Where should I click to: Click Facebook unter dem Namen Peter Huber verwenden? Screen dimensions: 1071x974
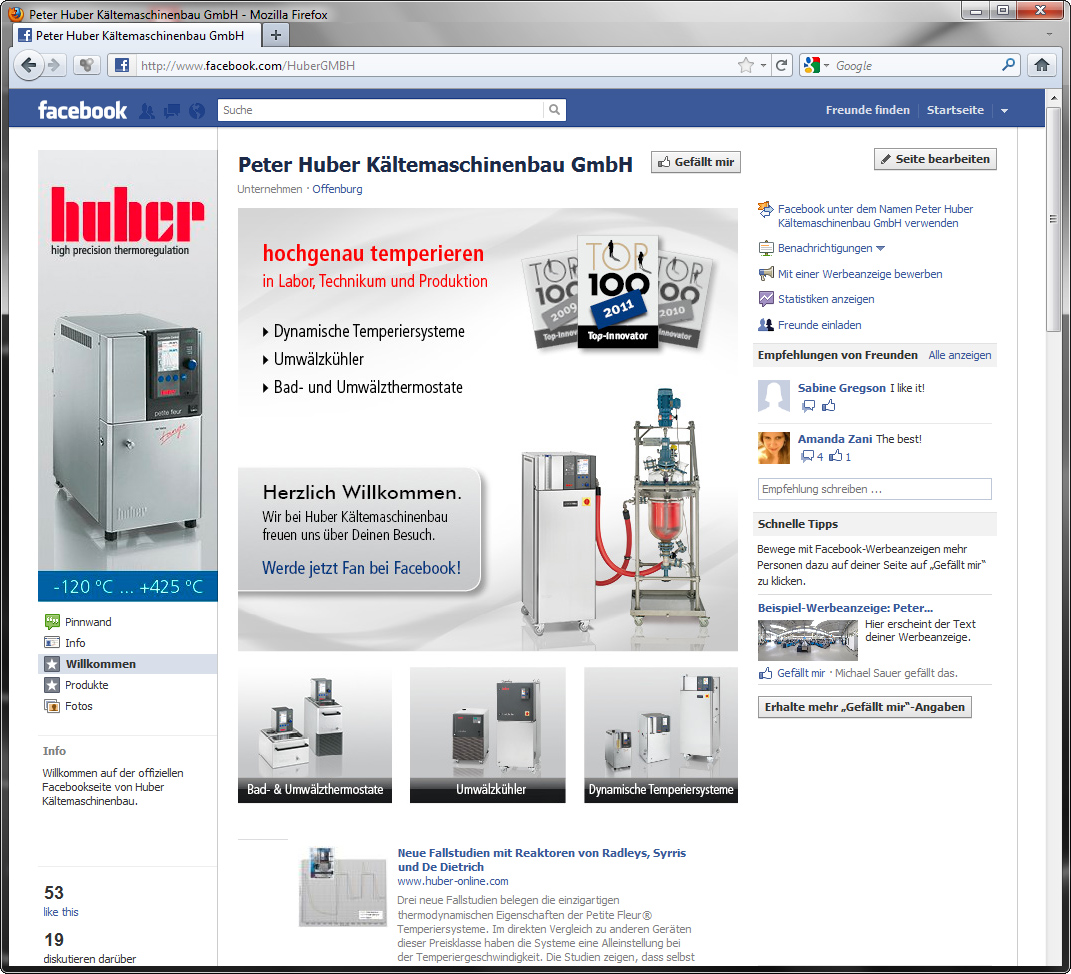[x=875, y=216]
